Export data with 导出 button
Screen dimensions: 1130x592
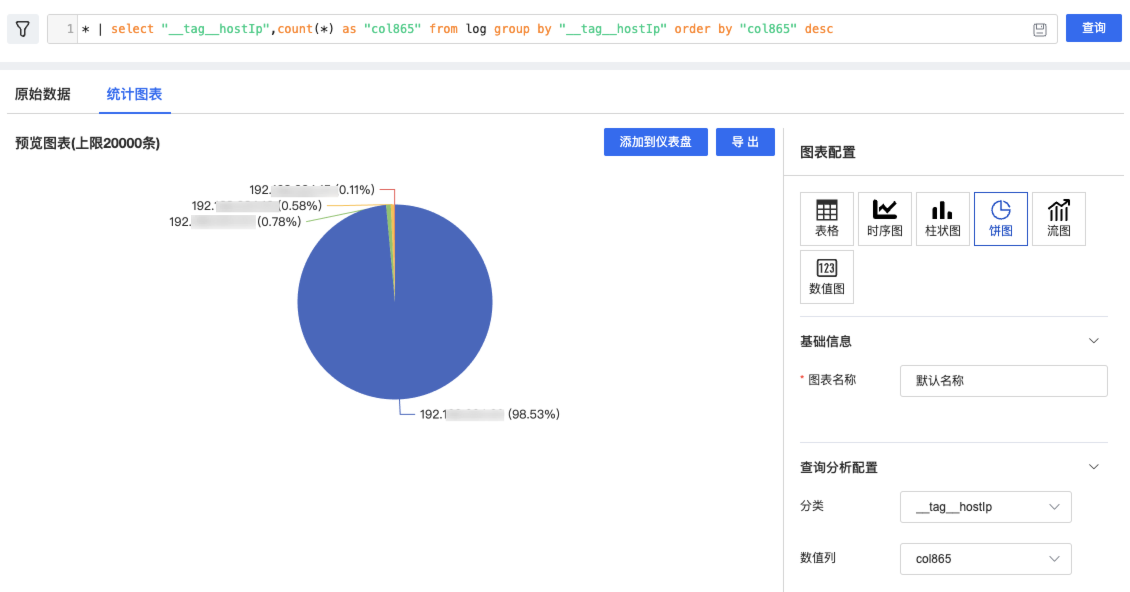point(745,142)
